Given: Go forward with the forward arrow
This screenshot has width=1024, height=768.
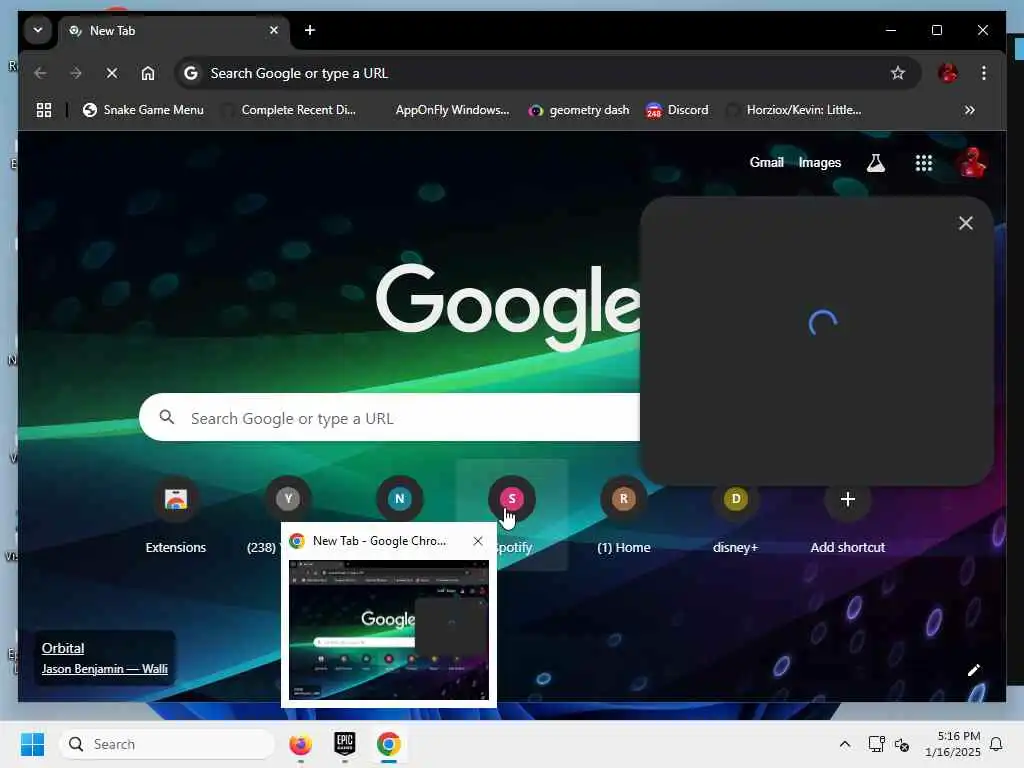Looking at the screenshot, I should pyautogui.click(x=76, y=73).
